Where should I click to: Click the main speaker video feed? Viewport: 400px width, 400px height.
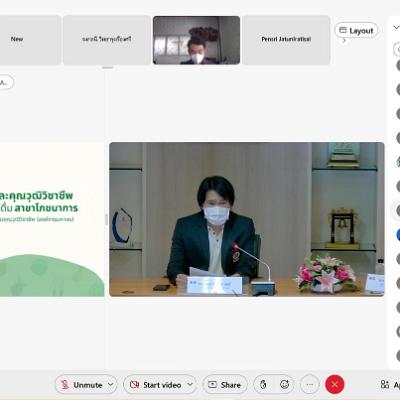[x=247, y=219]
